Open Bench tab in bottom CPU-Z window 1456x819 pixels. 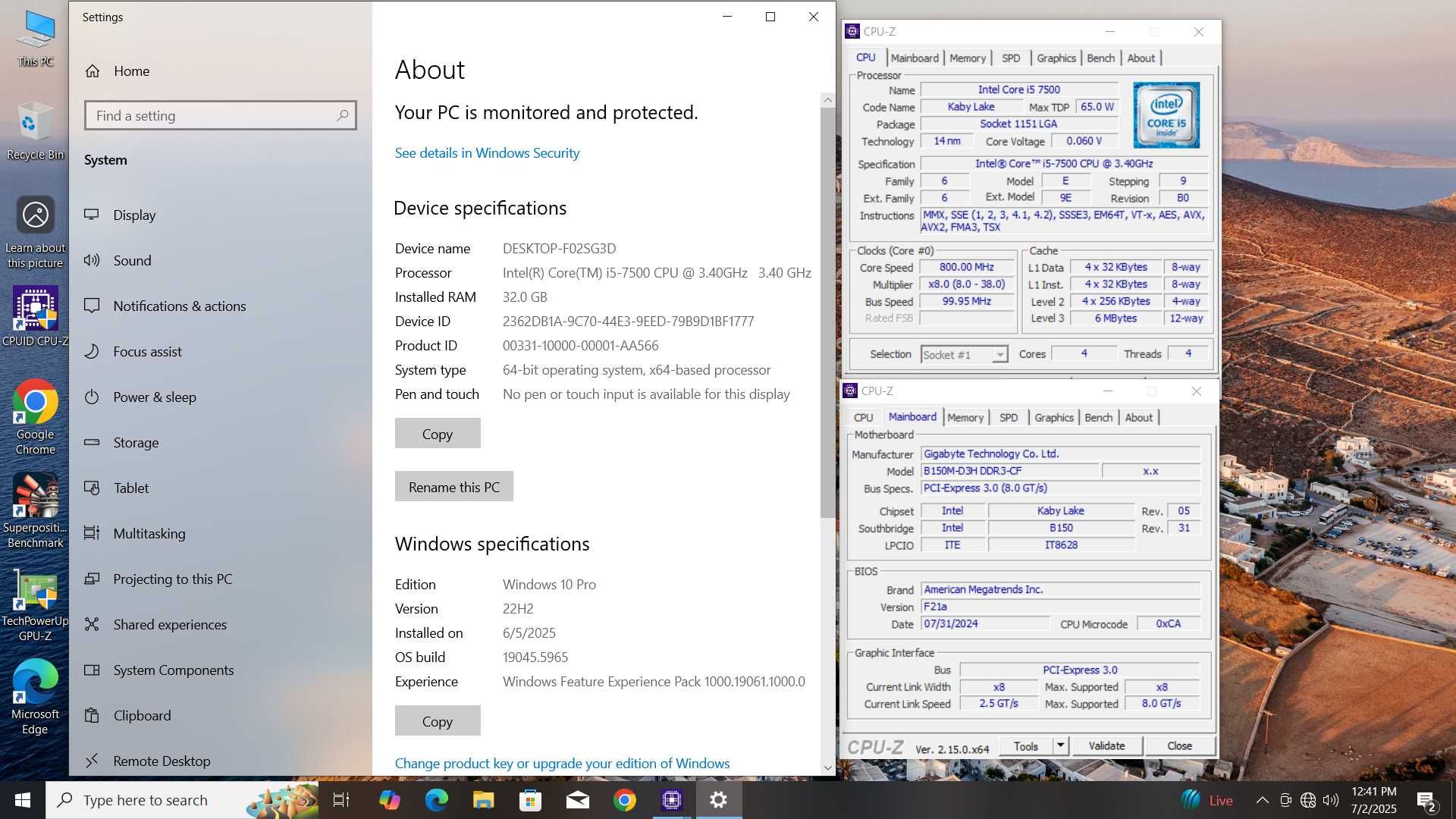tap(1099, 418)
